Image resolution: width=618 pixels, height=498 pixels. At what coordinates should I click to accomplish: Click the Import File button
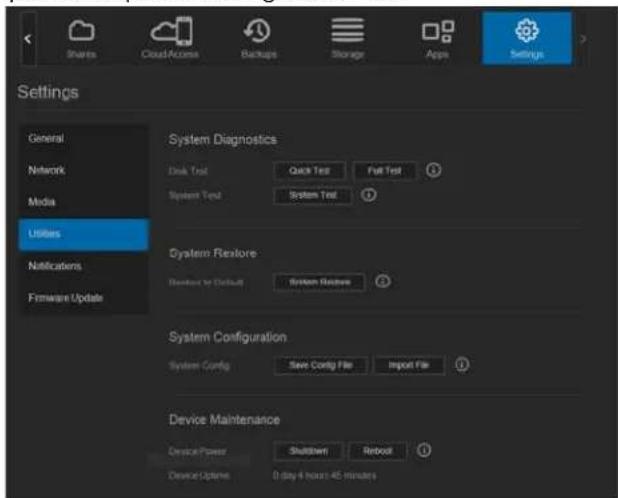pyautogui.click(x=409, y=365)
